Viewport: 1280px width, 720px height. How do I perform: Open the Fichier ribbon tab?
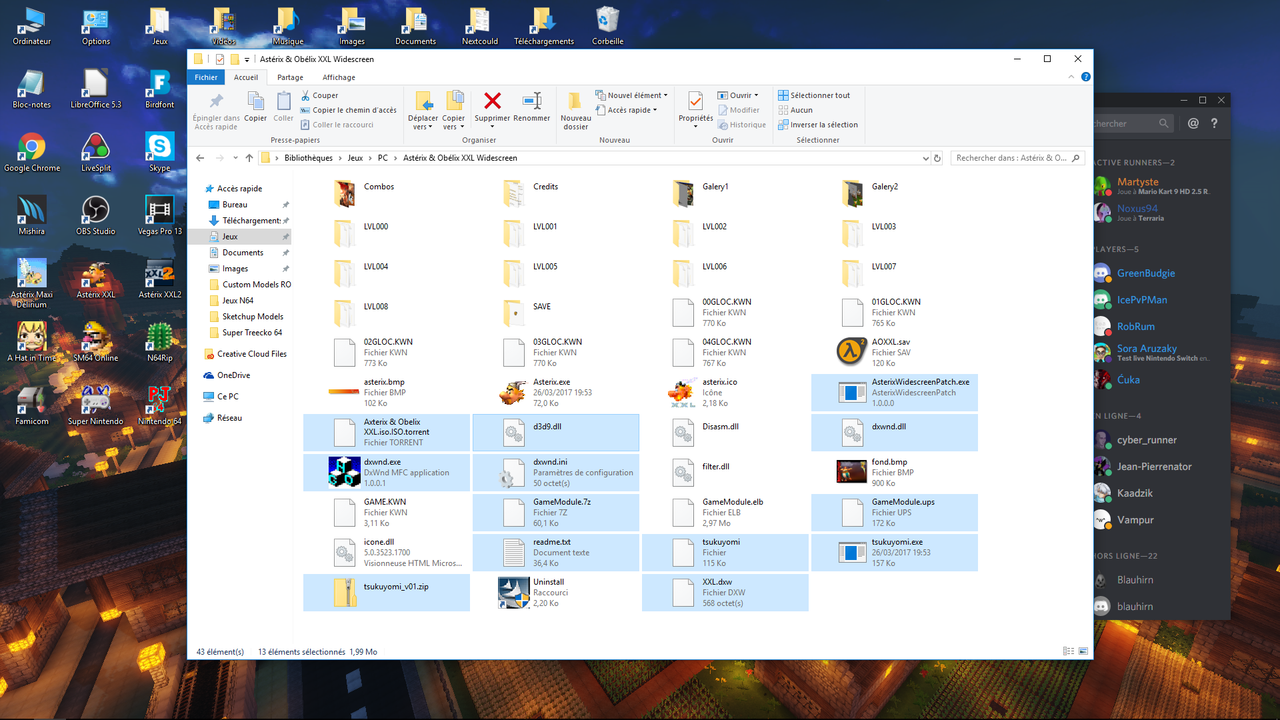coord(206,77)
